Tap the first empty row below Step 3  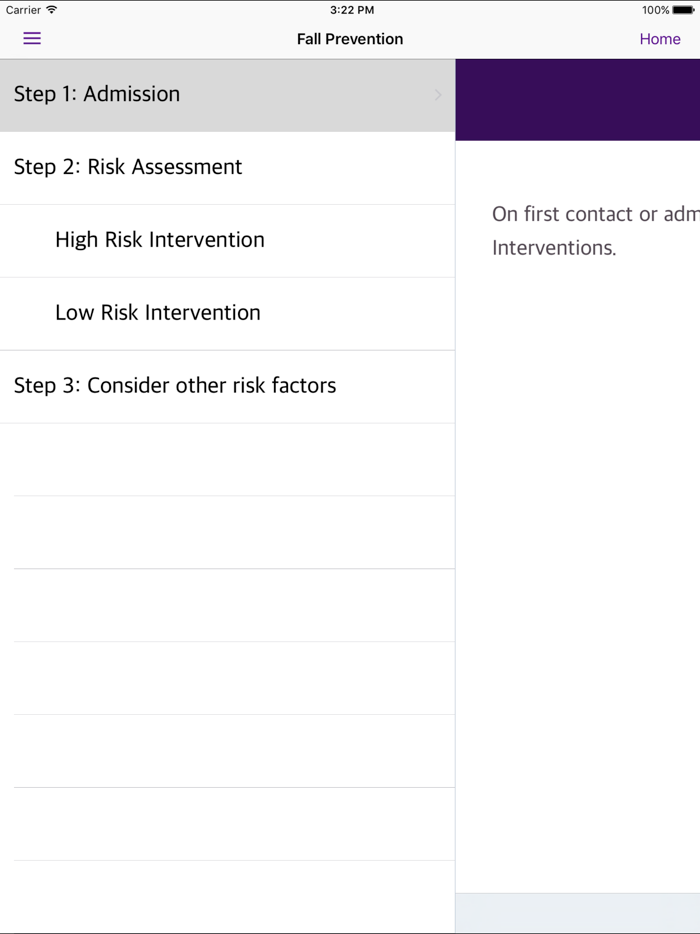coord(228,459)
